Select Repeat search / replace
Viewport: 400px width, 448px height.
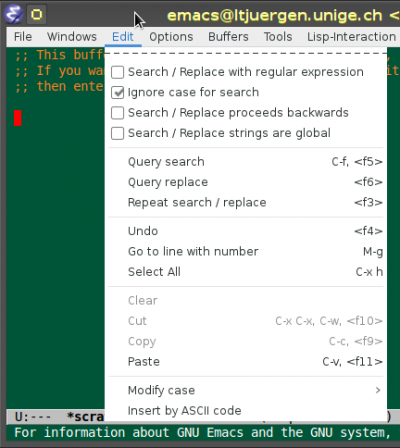(246, 202)
